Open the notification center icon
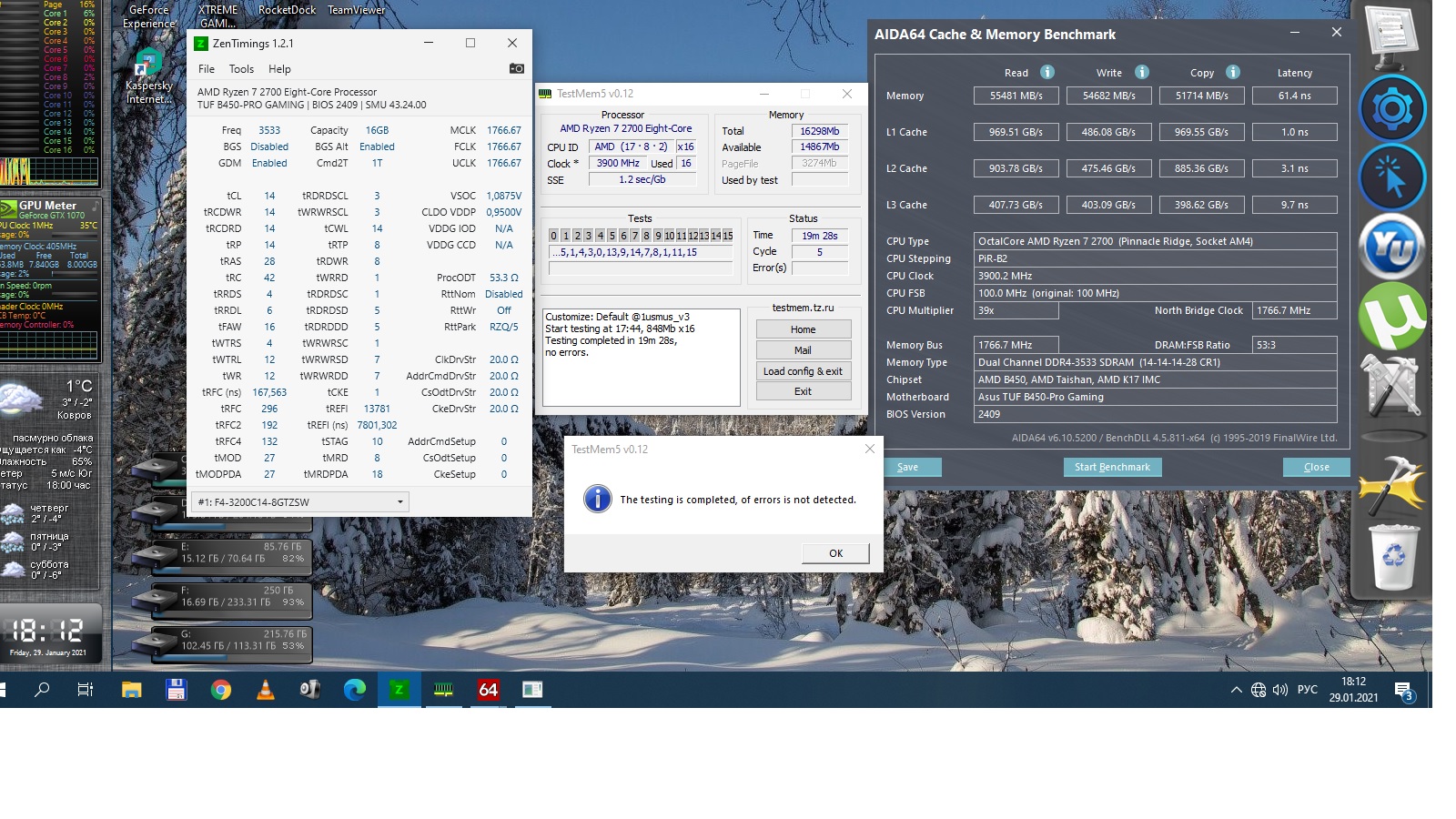Screen dimensions: 1456x819 pyautogui.click(x=1403, y=691)
